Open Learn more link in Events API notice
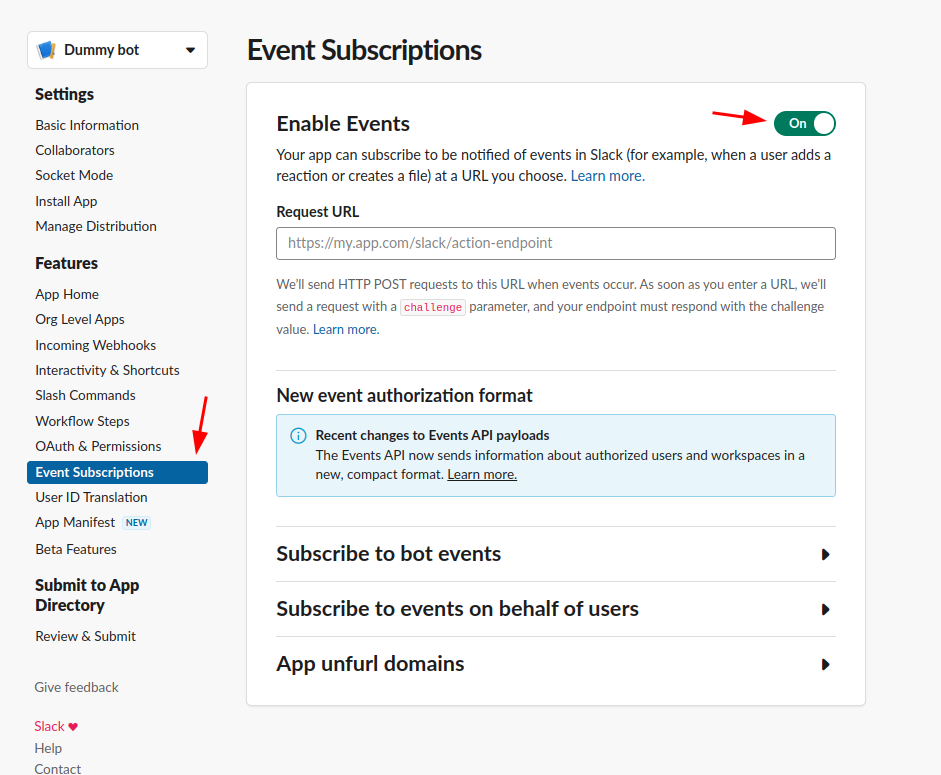 click(x=482, y=474)
